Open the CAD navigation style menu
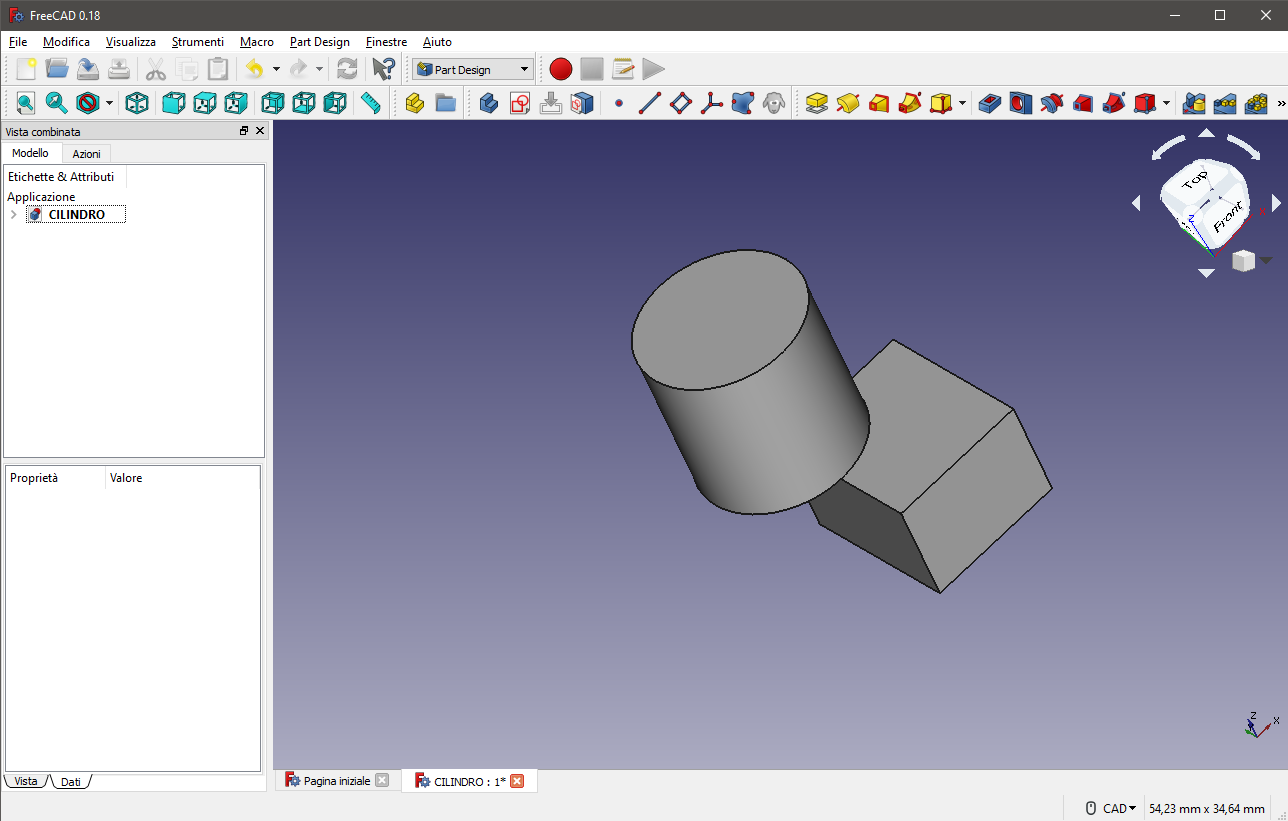The height and width of the screenshot is (821, 1288). click(1111, 808)
